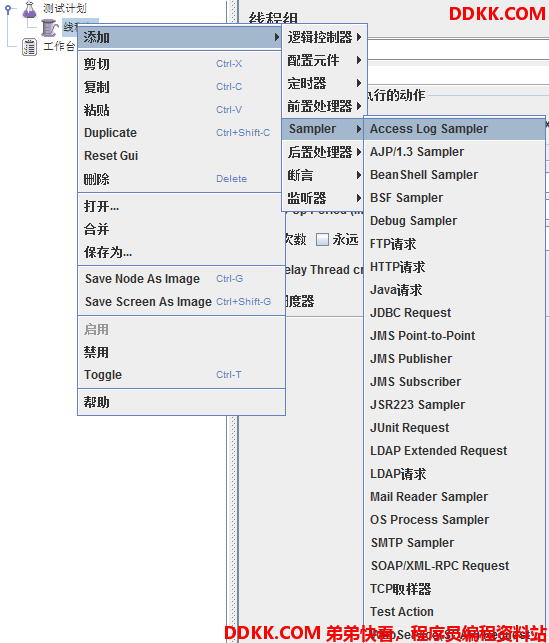Select the 测试计划 tree node

(x=64, y=8)
